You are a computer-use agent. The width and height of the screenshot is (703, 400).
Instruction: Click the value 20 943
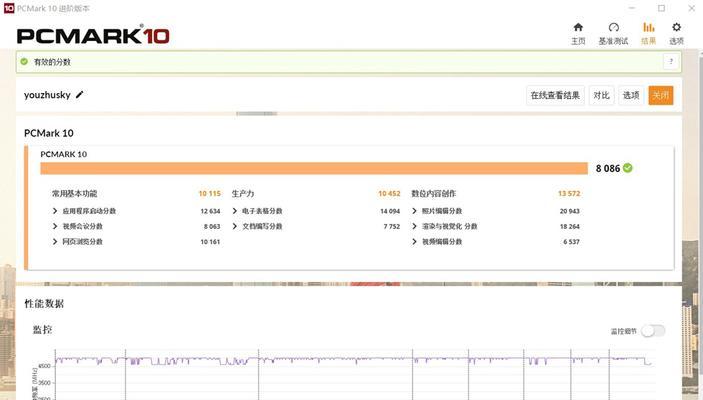569,211
